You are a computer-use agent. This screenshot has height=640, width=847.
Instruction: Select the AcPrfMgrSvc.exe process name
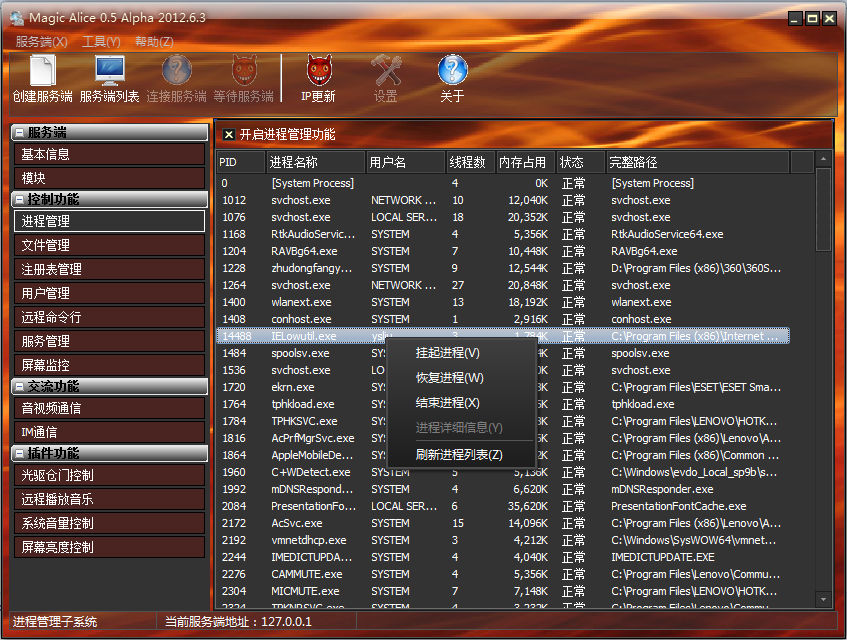[x=313, y=438]
